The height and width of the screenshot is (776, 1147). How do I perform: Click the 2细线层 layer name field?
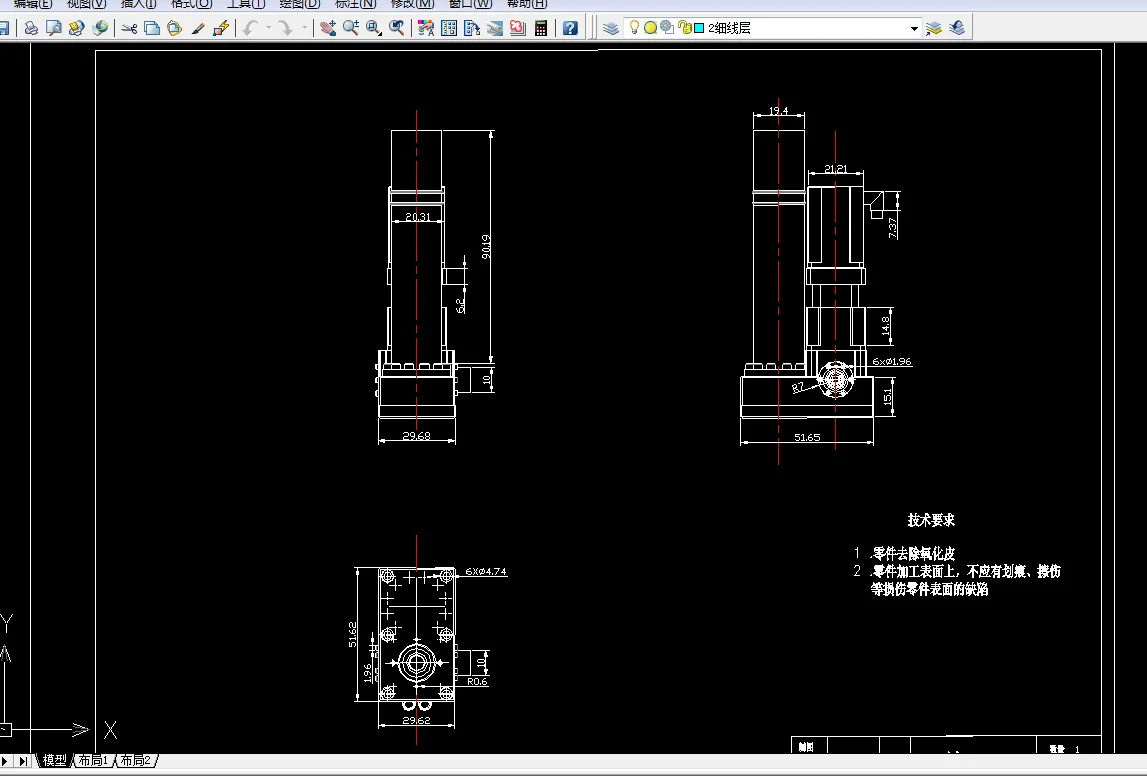(771, 28)
